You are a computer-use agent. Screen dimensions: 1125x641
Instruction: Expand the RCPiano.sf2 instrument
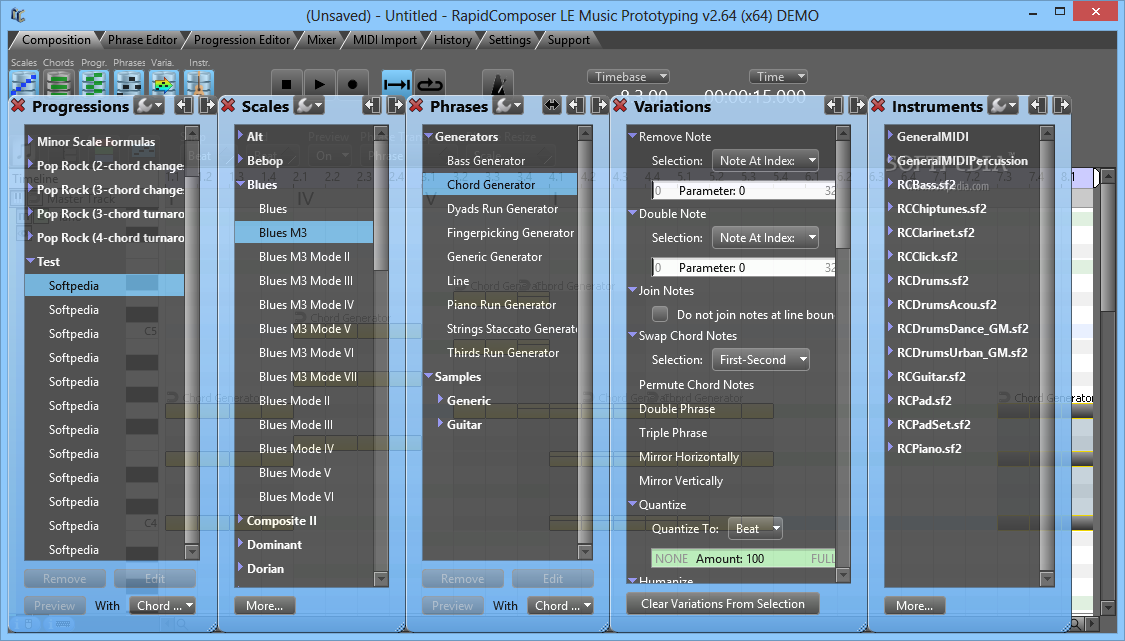click(890, 448)
